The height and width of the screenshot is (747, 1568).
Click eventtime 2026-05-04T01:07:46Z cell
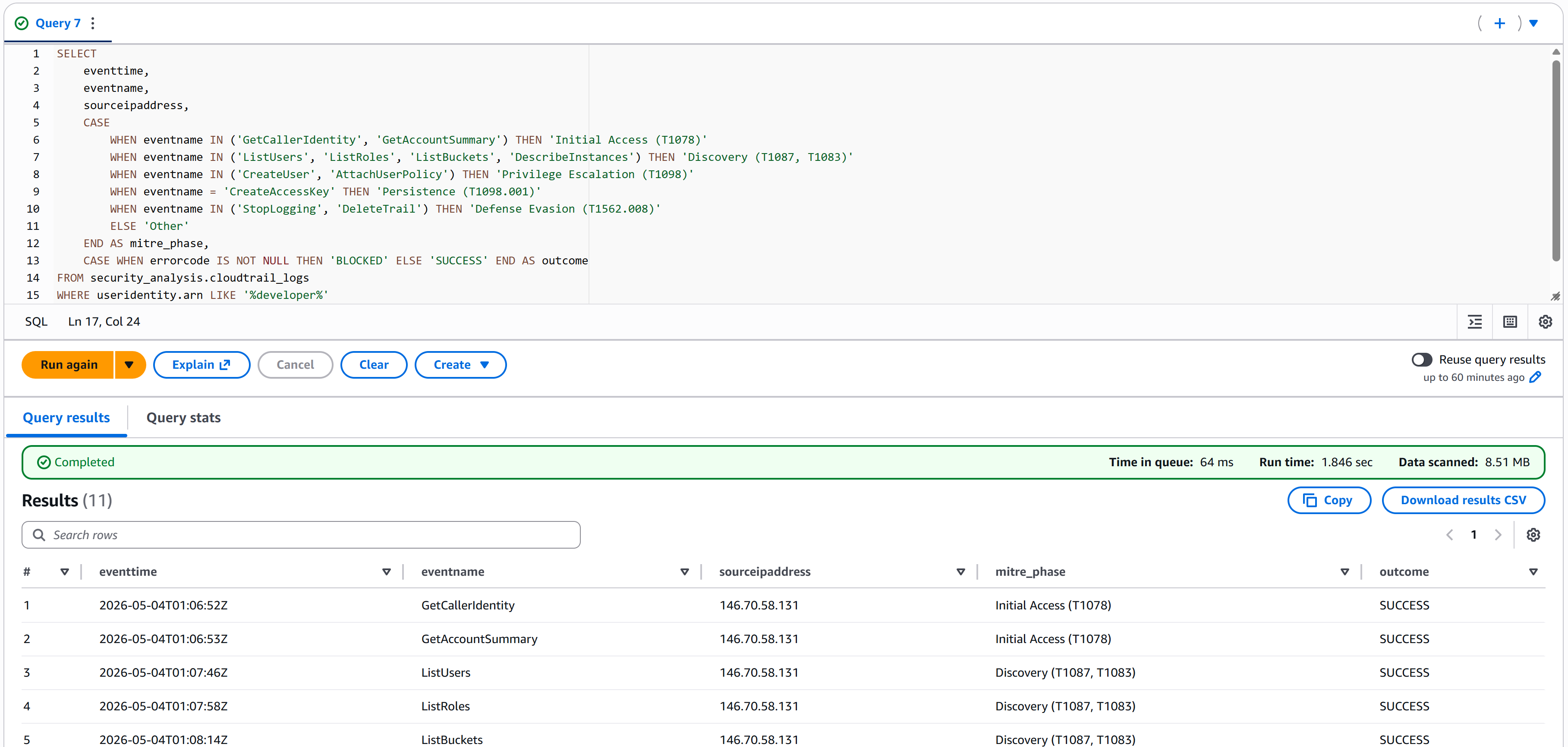163,673
